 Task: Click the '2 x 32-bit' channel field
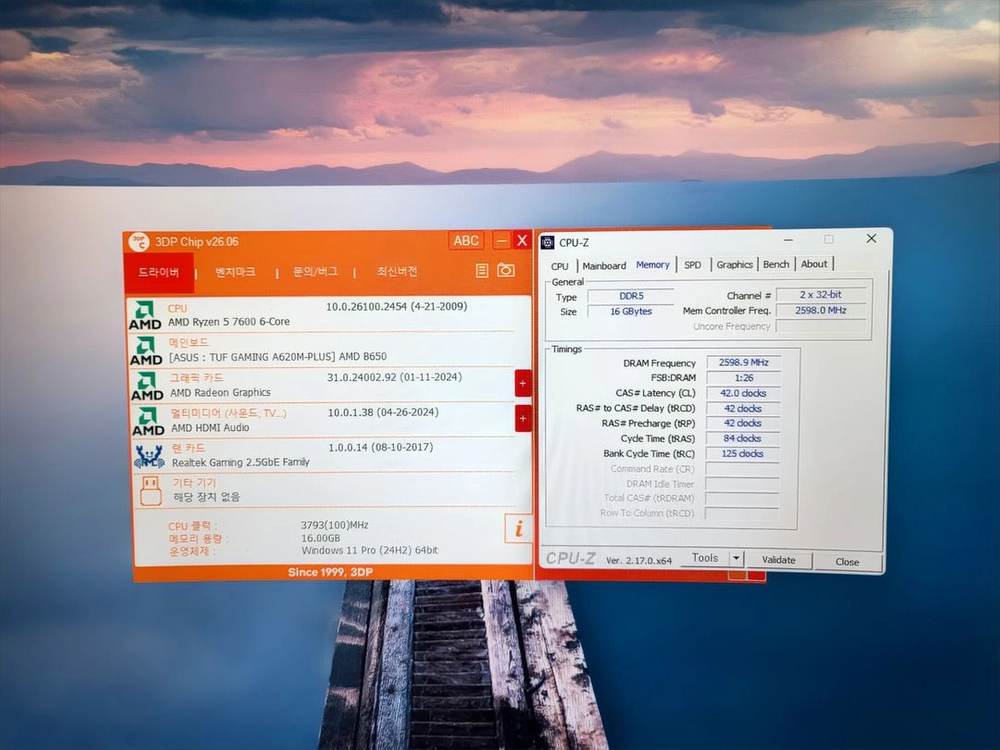click(x=821, y=295)
